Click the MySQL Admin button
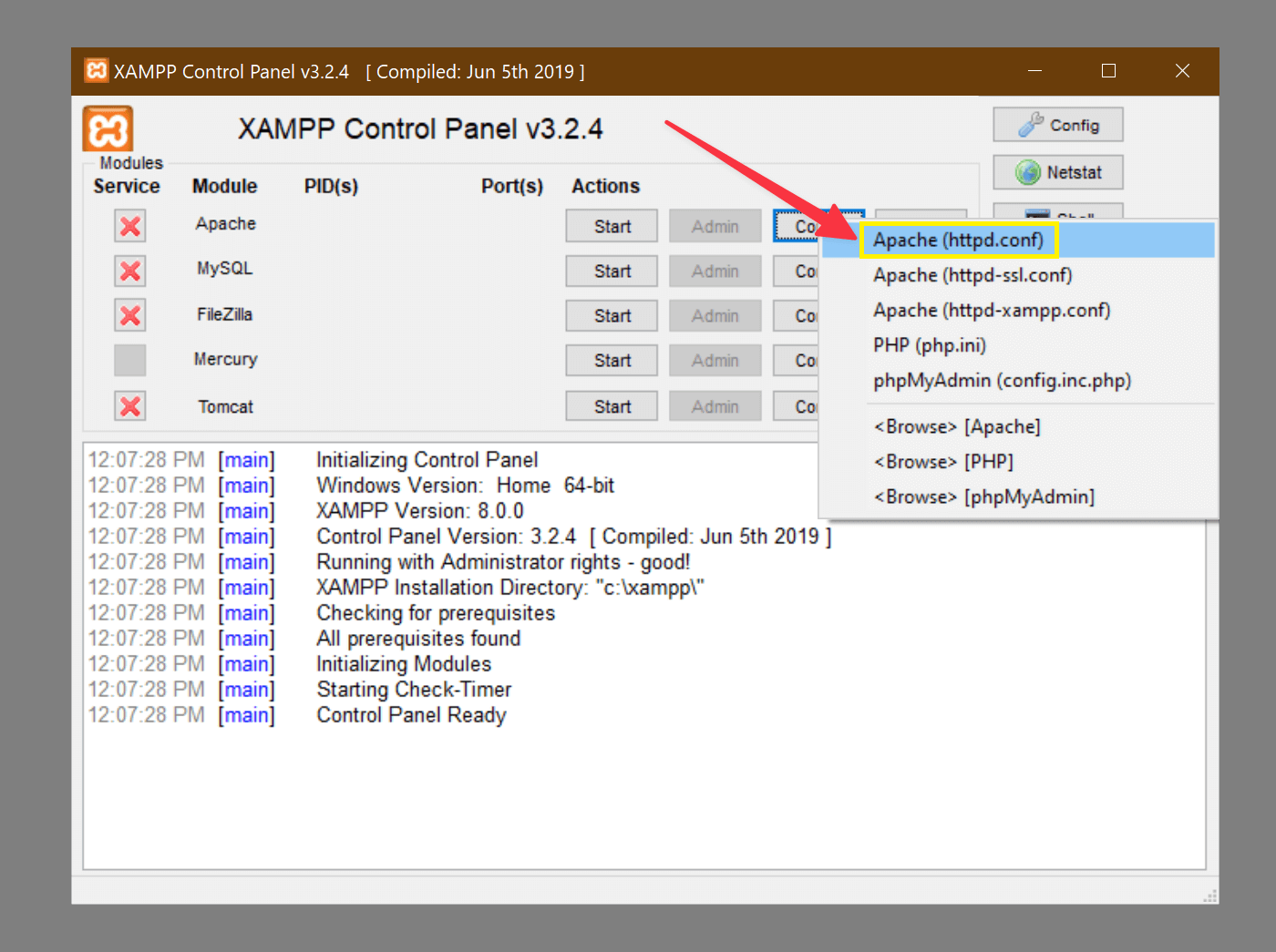The image size is (1276, 952). 715,271
